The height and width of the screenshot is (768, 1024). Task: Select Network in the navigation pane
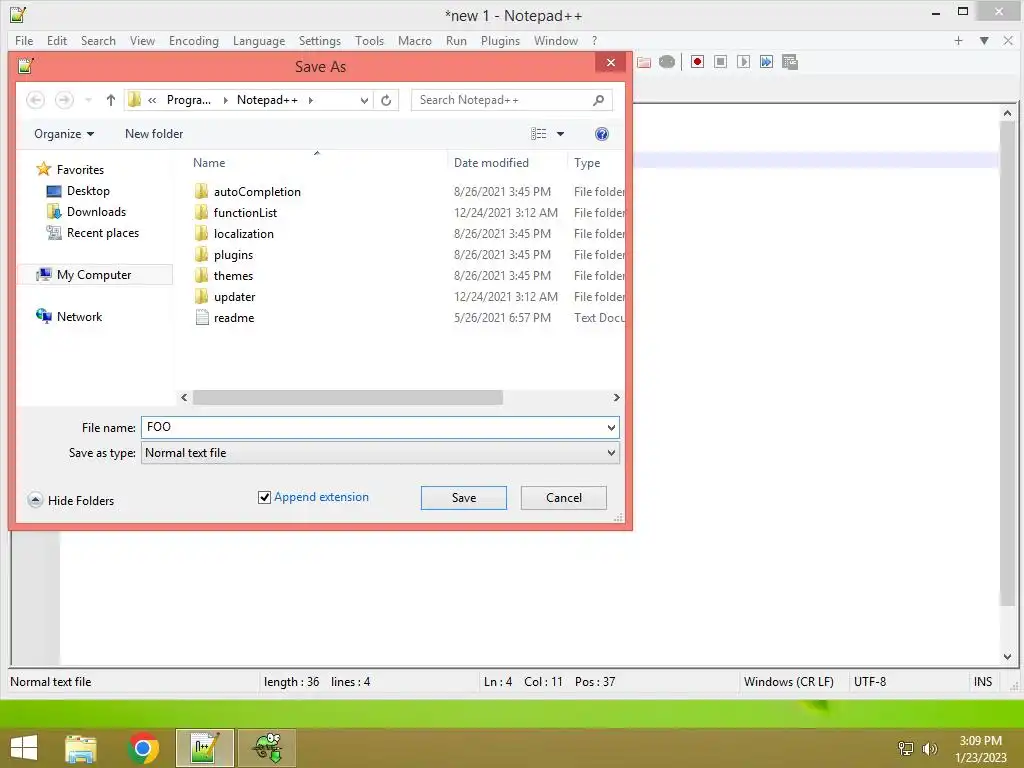69,317
